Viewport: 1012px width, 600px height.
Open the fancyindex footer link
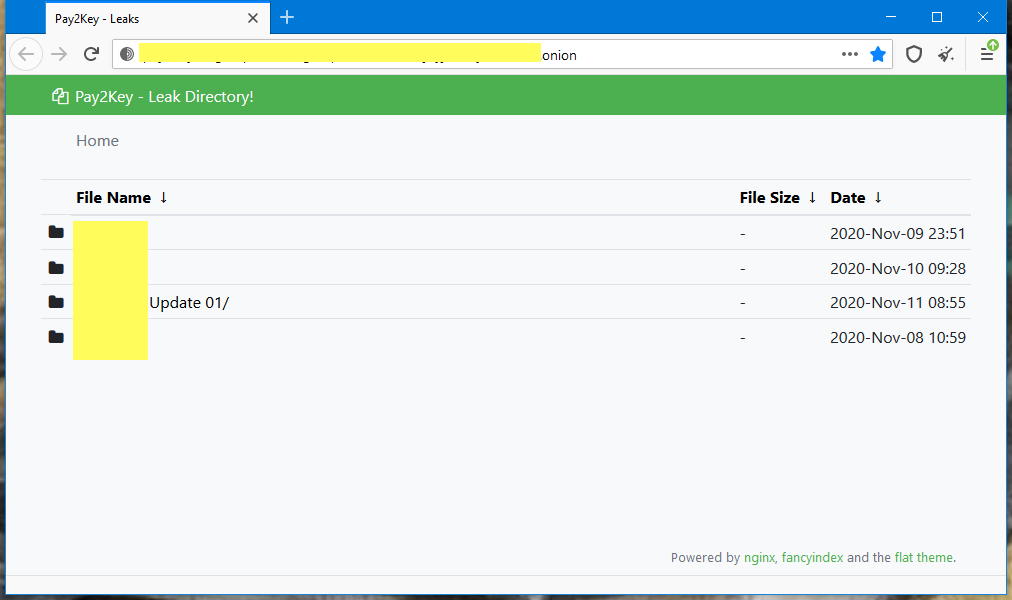(x=813, y=557)
